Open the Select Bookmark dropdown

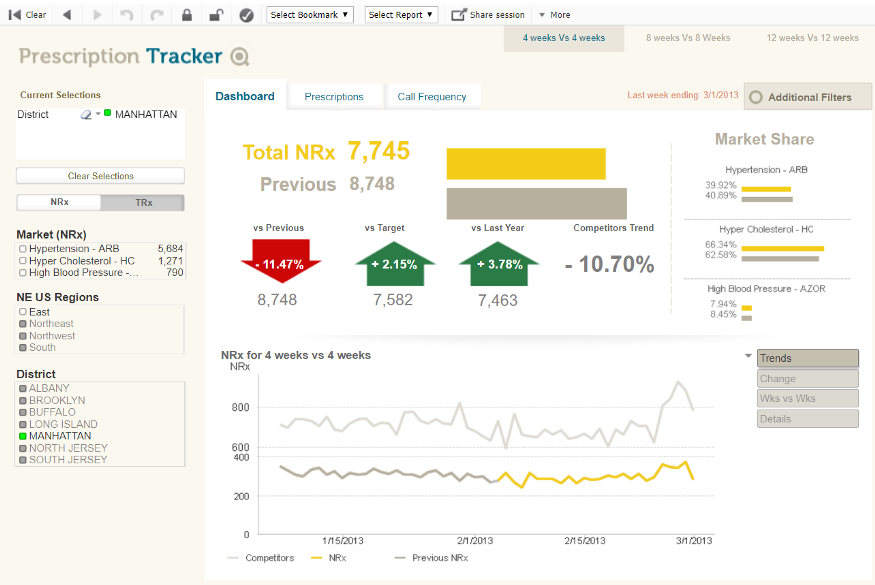309,14
